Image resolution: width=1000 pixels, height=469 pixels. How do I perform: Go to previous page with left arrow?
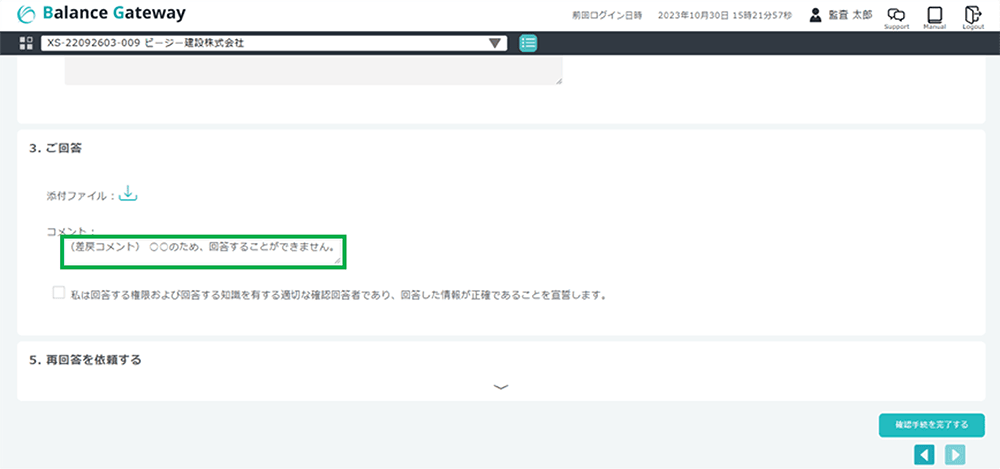(925, 455)
